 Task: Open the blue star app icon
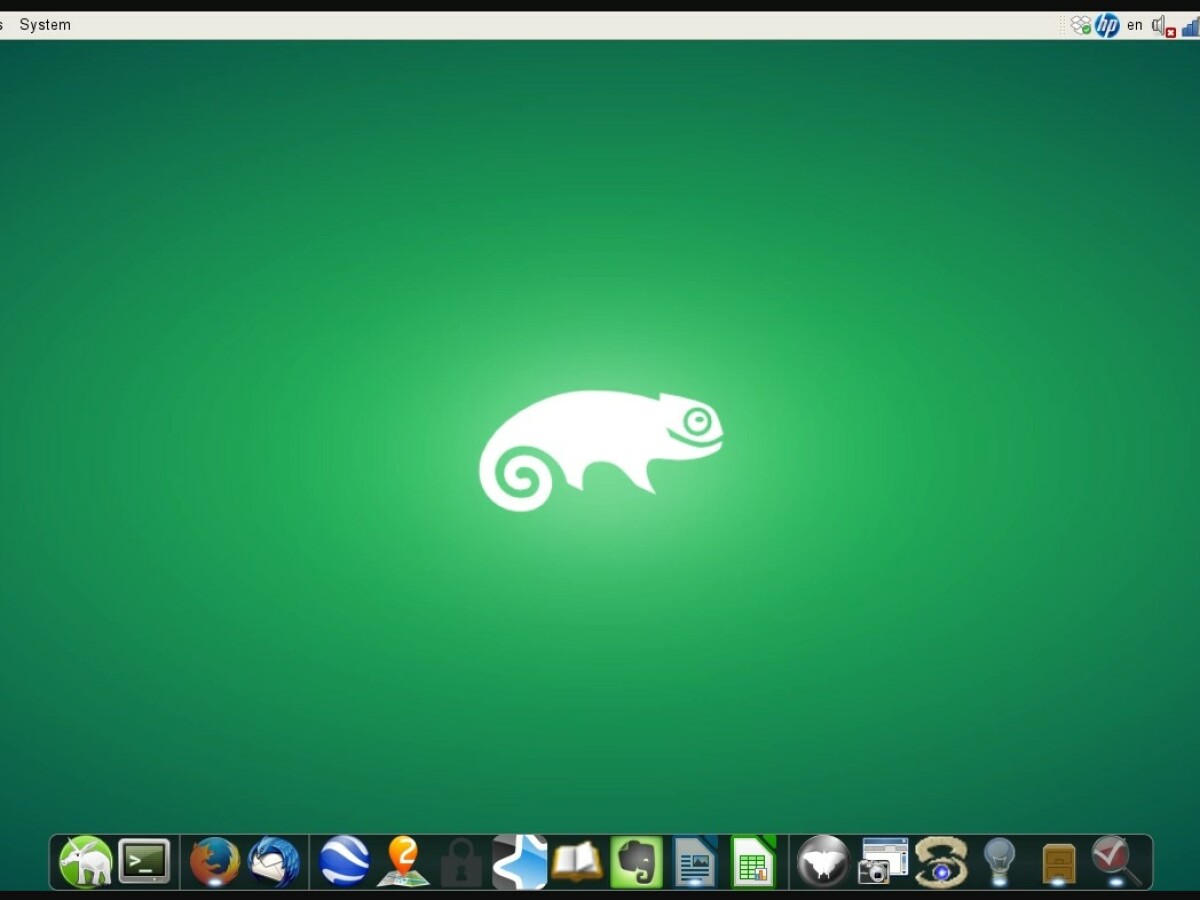click(520, 862)
